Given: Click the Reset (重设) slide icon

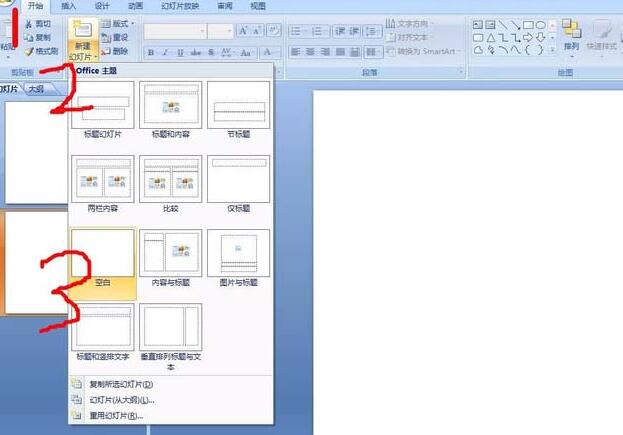Looking at the screenshot, I should point(106,38).
